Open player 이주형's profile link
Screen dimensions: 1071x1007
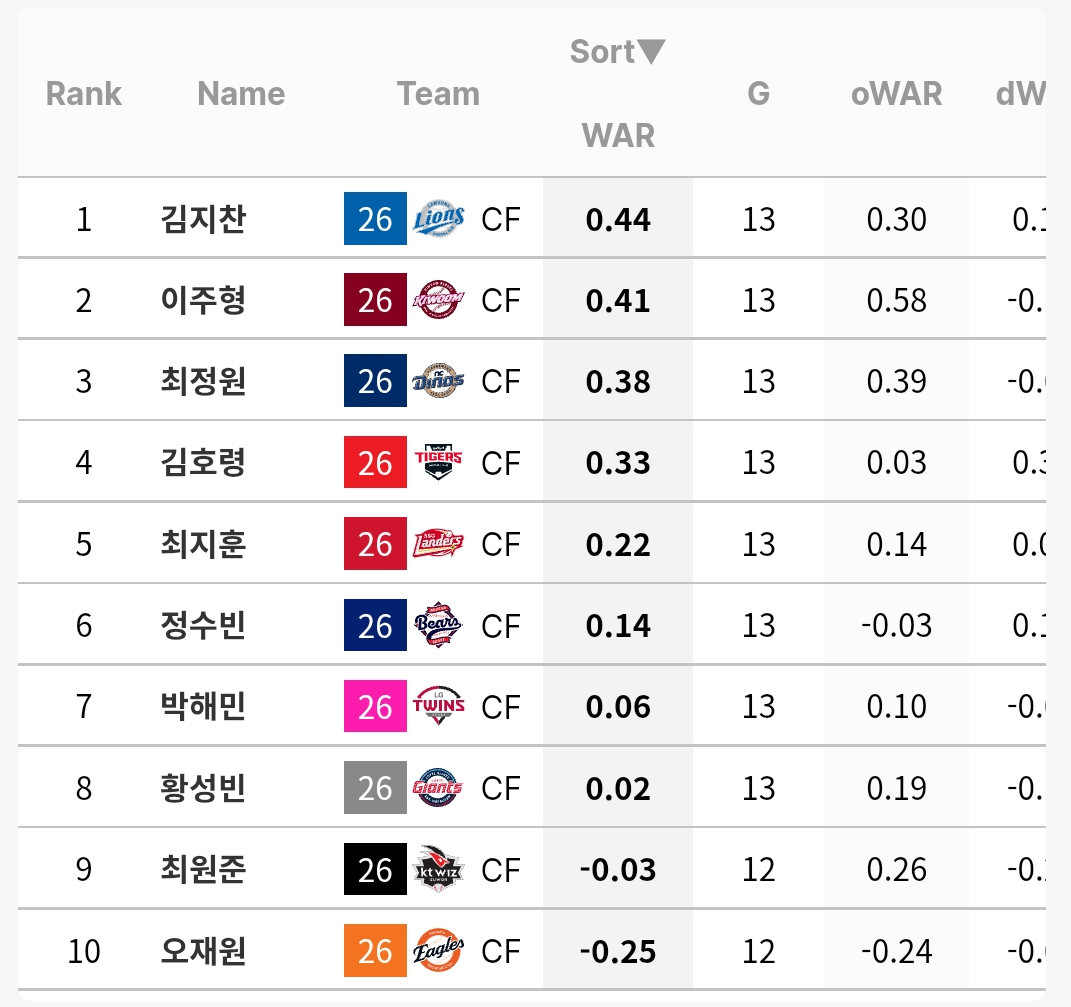coord(203,300)
